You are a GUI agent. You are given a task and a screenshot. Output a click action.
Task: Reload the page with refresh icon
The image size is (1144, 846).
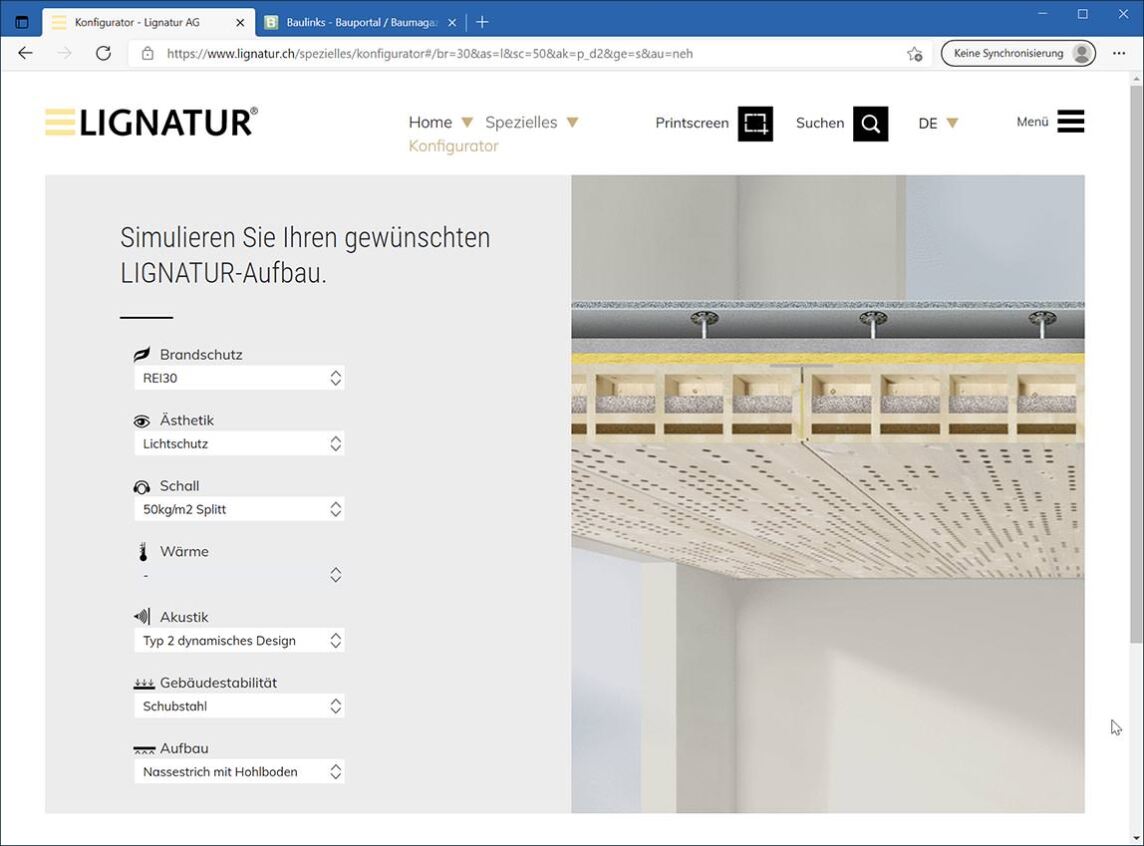click(x=104, y=53)
